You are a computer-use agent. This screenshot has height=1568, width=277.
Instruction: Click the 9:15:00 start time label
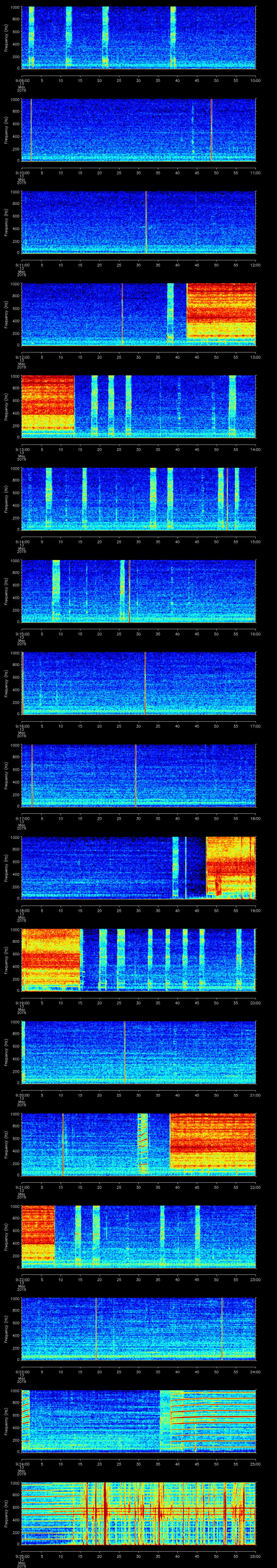pos(22,634)
